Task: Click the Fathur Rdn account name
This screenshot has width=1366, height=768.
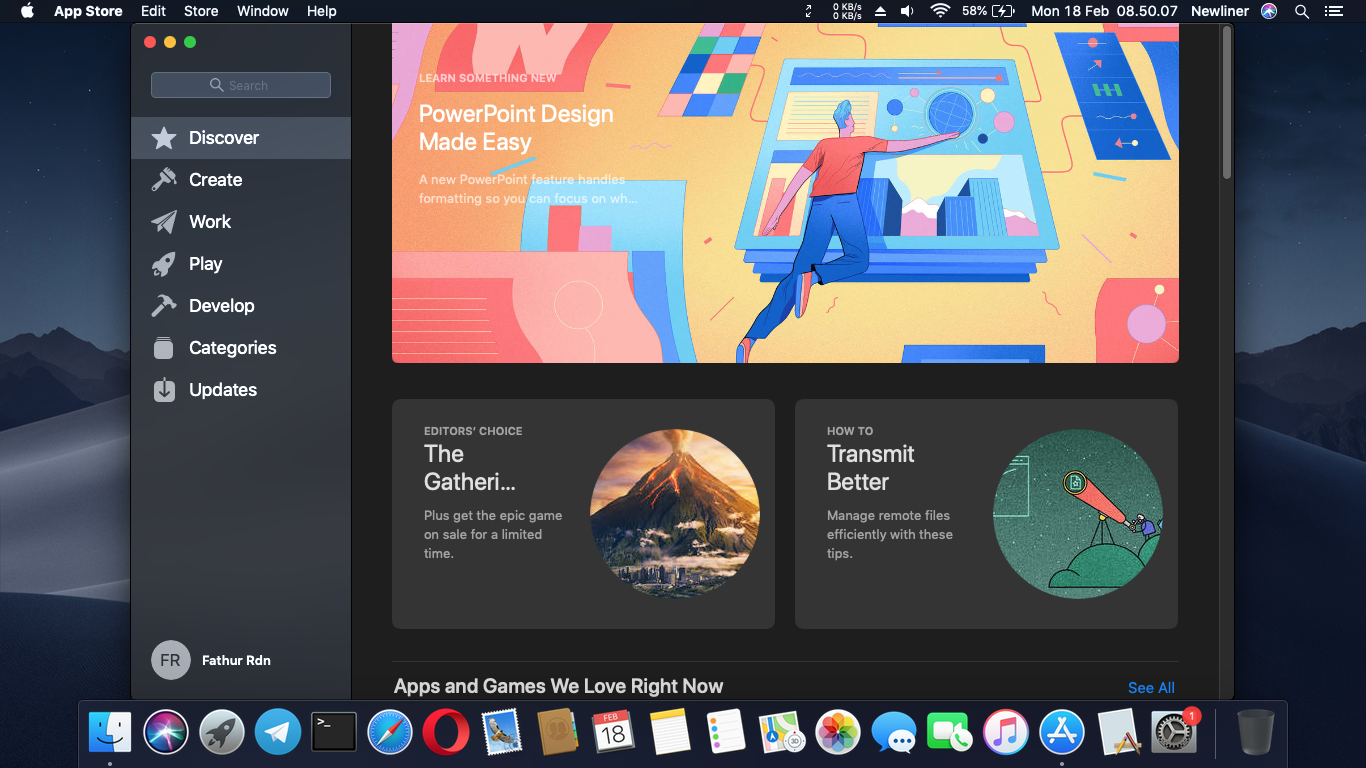Action: pyautogui.click(x=236, y=660)
